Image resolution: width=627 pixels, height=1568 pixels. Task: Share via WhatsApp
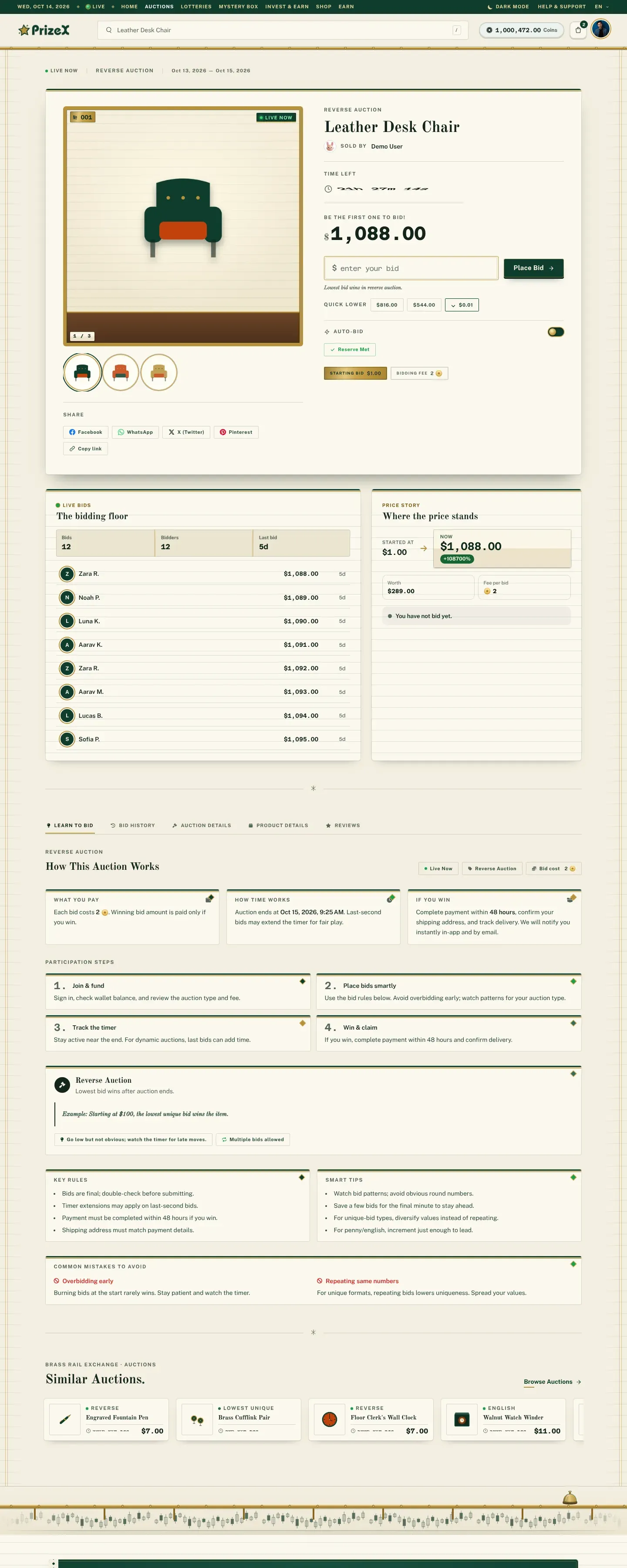click(135, 432)
